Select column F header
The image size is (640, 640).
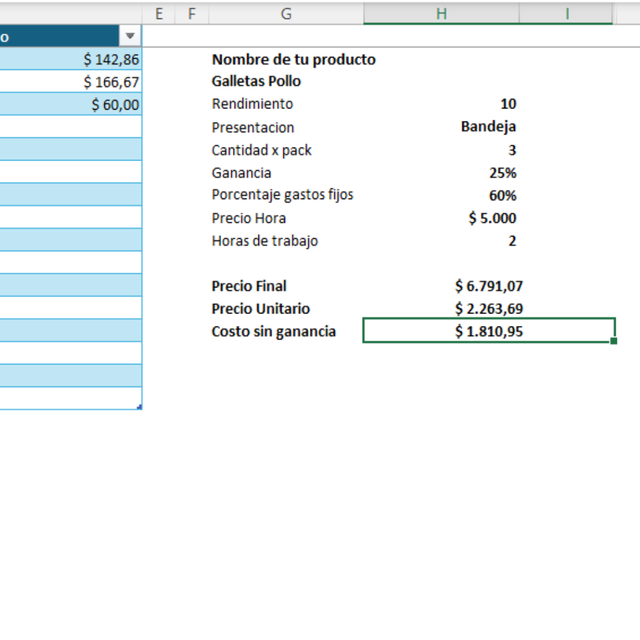(x=191, y=13)
